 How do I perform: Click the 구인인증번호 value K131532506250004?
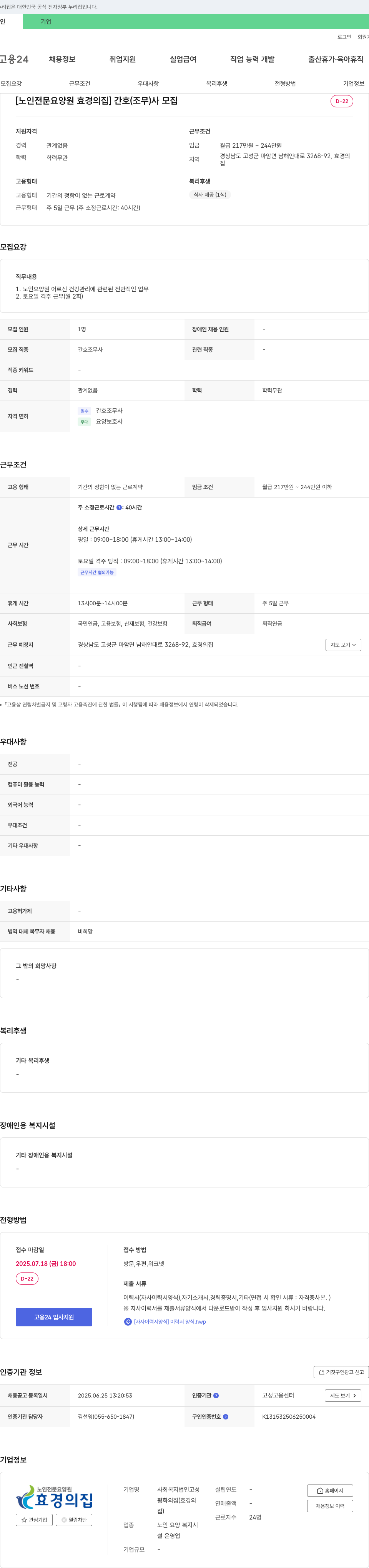[x=289, y=1416]
